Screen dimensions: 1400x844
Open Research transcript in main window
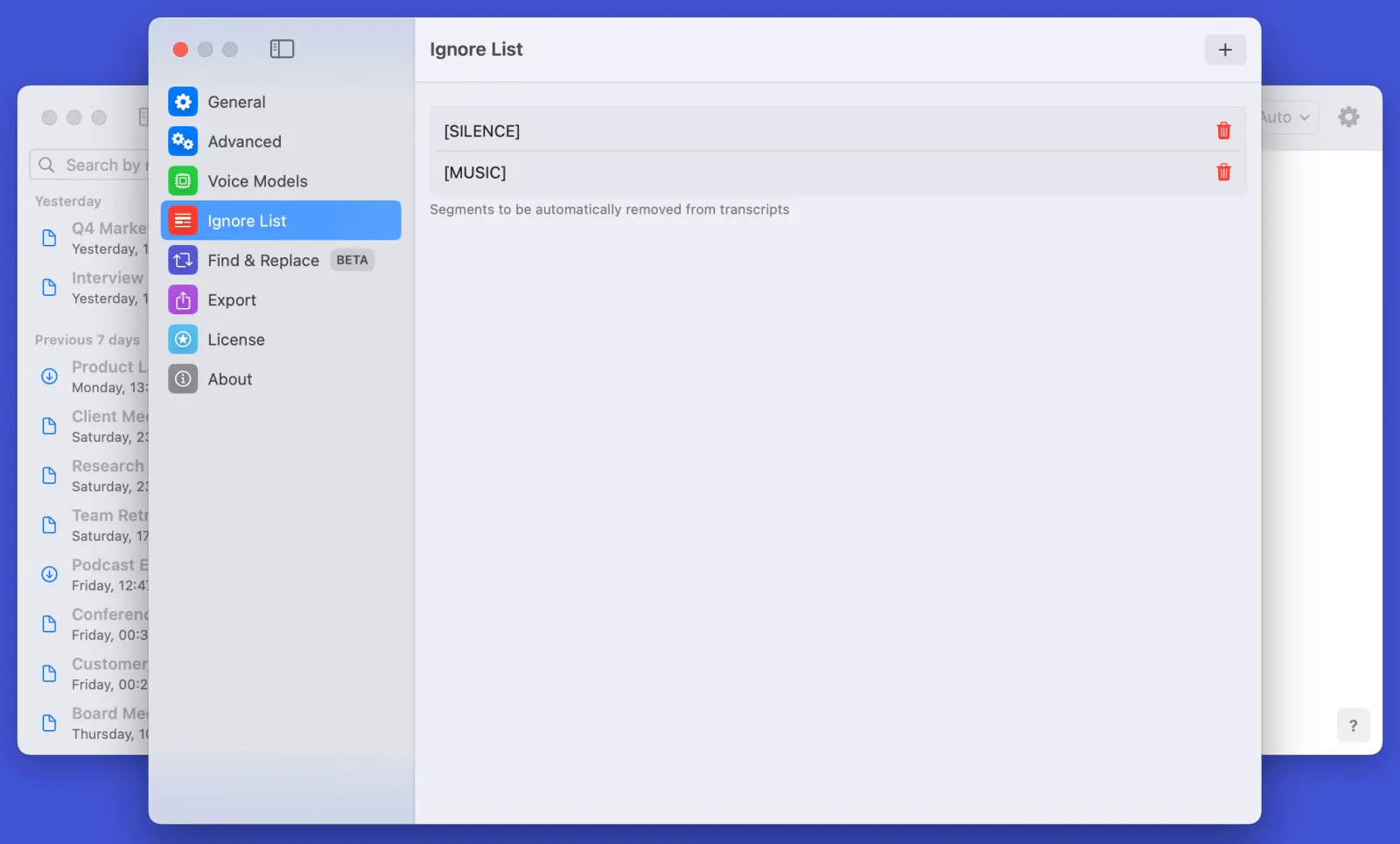(91, 475)
